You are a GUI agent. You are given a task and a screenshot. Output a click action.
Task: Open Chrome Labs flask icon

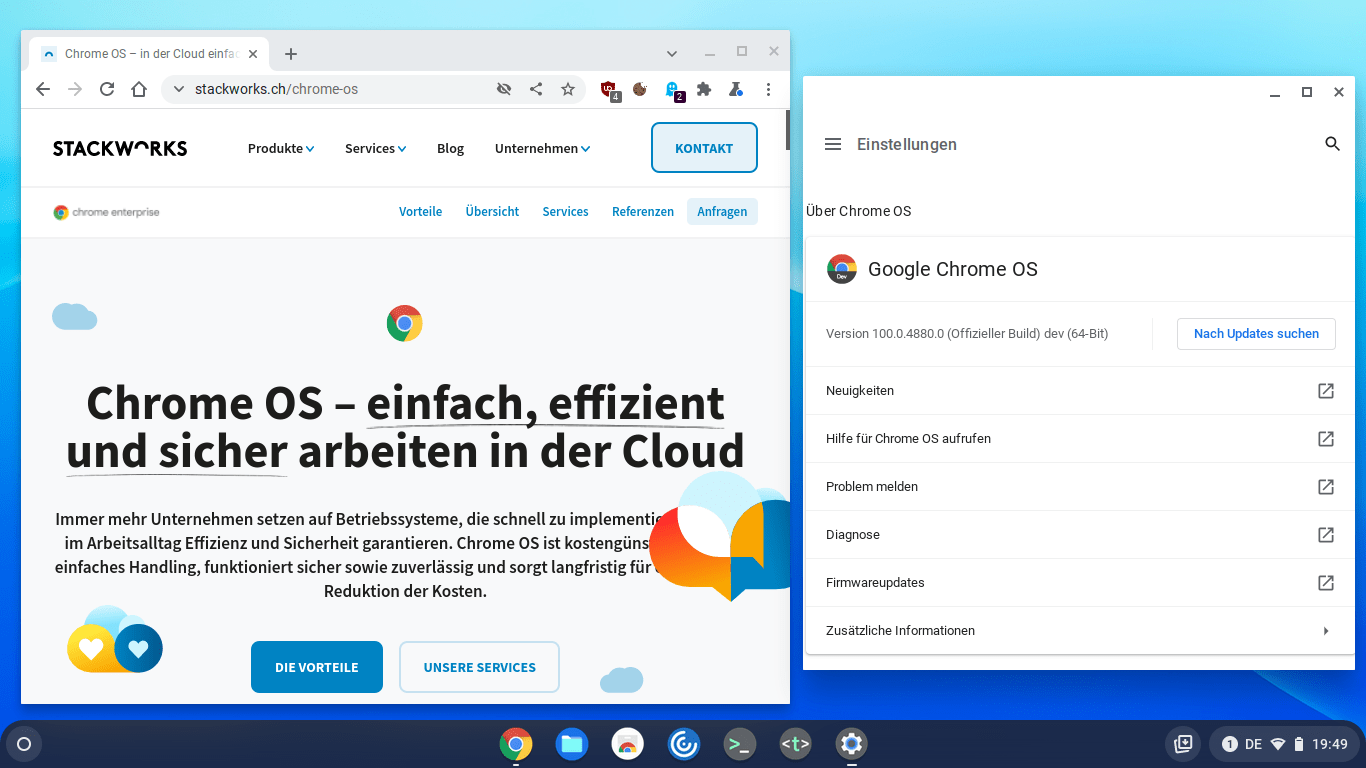click(x=736, y=89)
